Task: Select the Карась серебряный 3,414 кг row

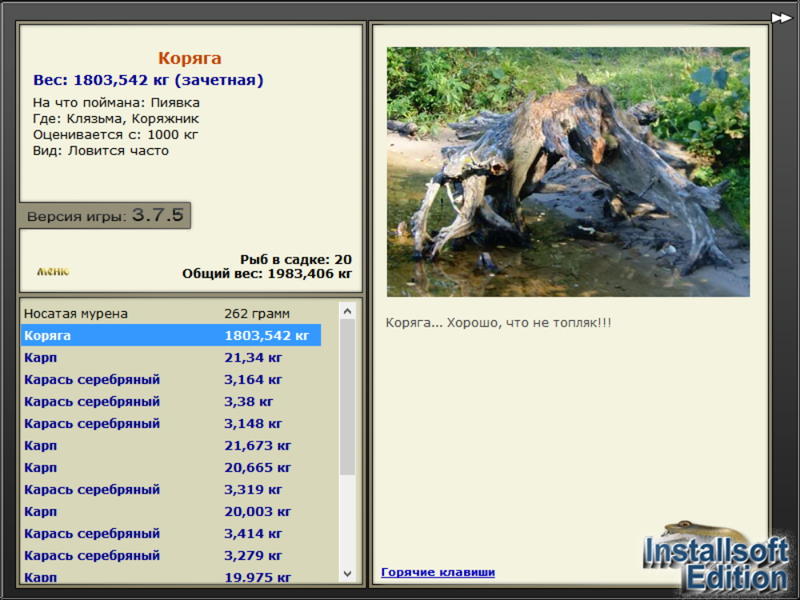Action: (171, 533)
